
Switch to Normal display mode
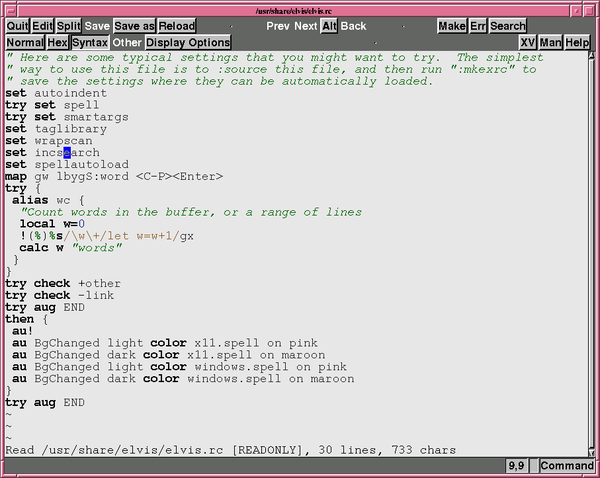click(25, 42)
